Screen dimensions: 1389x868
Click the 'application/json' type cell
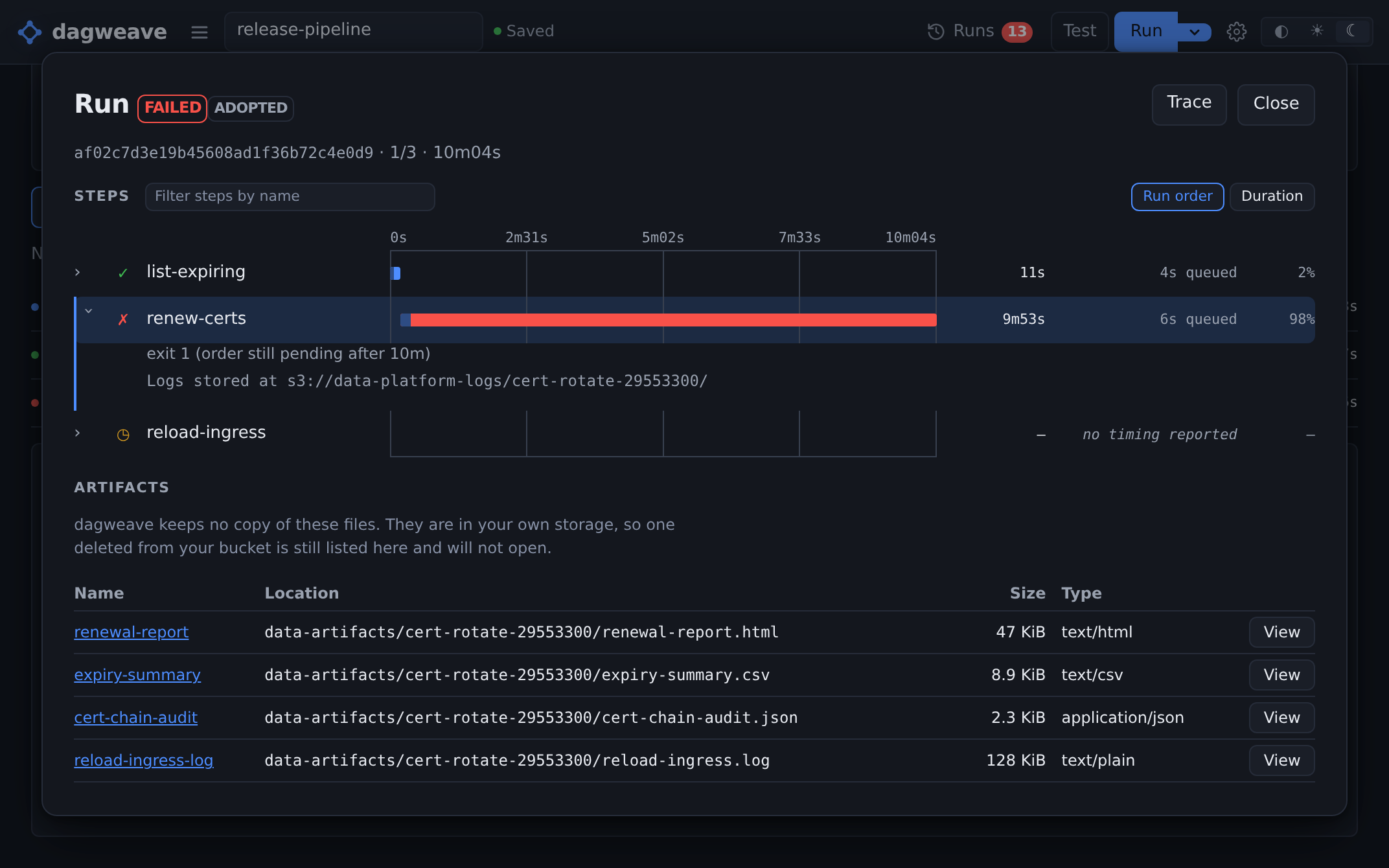click(x=1123, y=718)
